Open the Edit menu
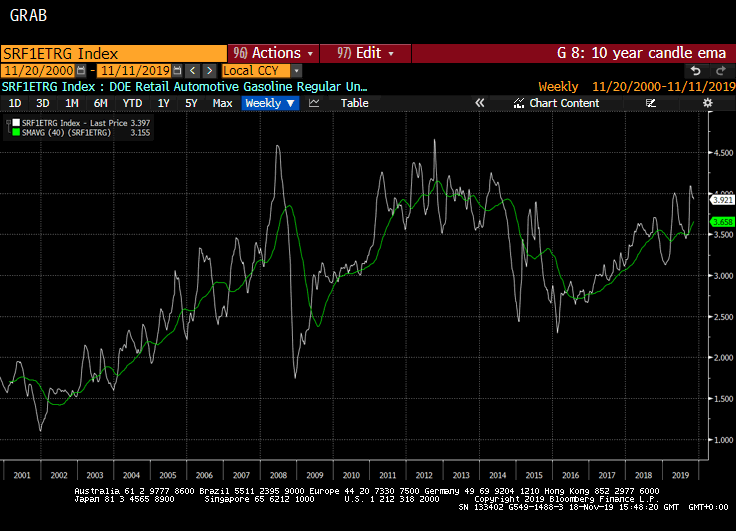The width and height of the screenshot is (736, 531). coord(365,53)
